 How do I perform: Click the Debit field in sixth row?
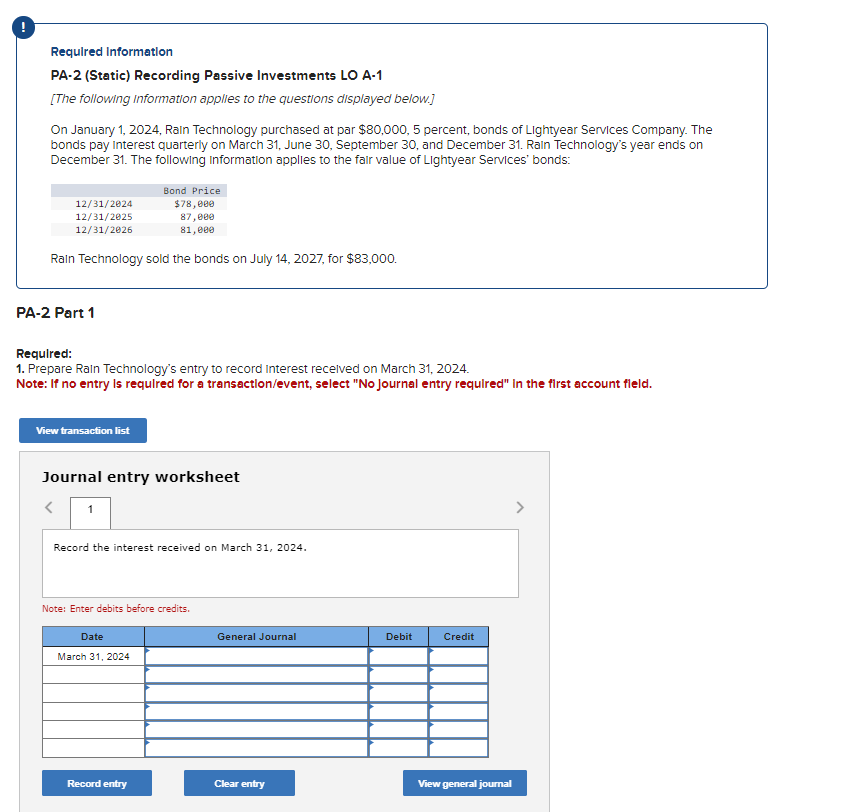click(398, 748)
